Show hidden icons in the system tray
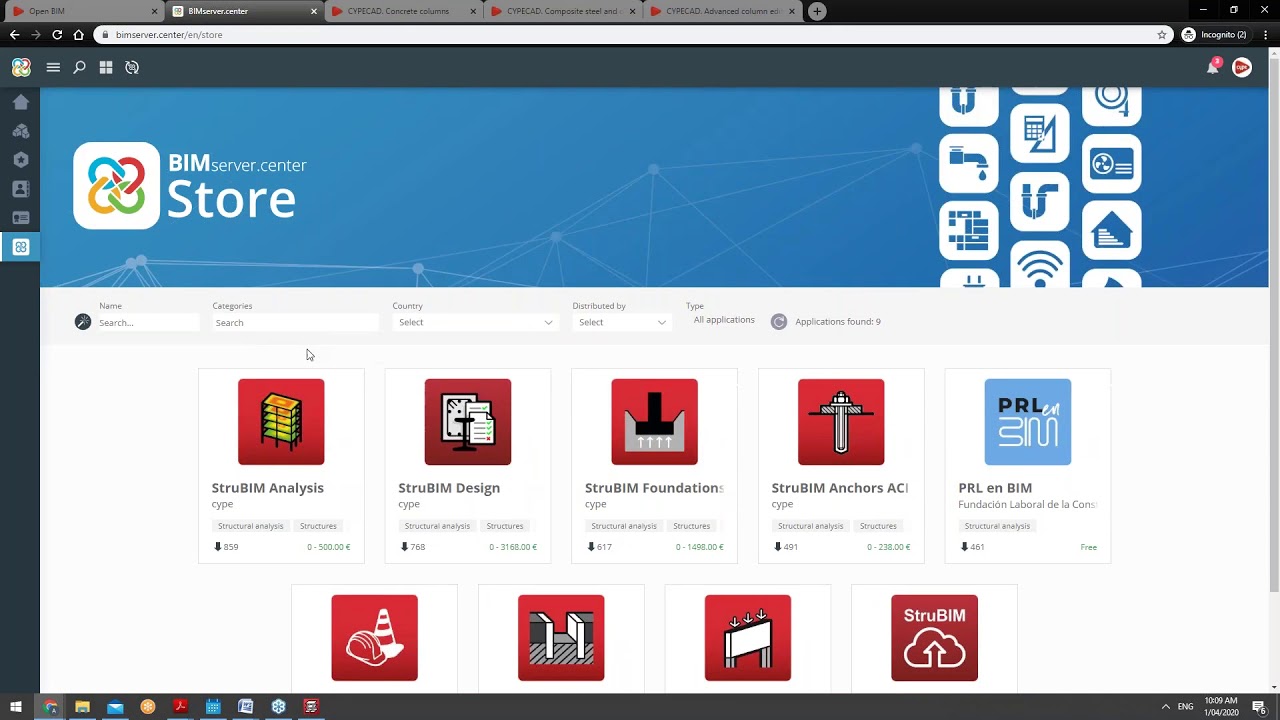Viewport: 1280px width, 720px height. click(x=1165, y=707)
